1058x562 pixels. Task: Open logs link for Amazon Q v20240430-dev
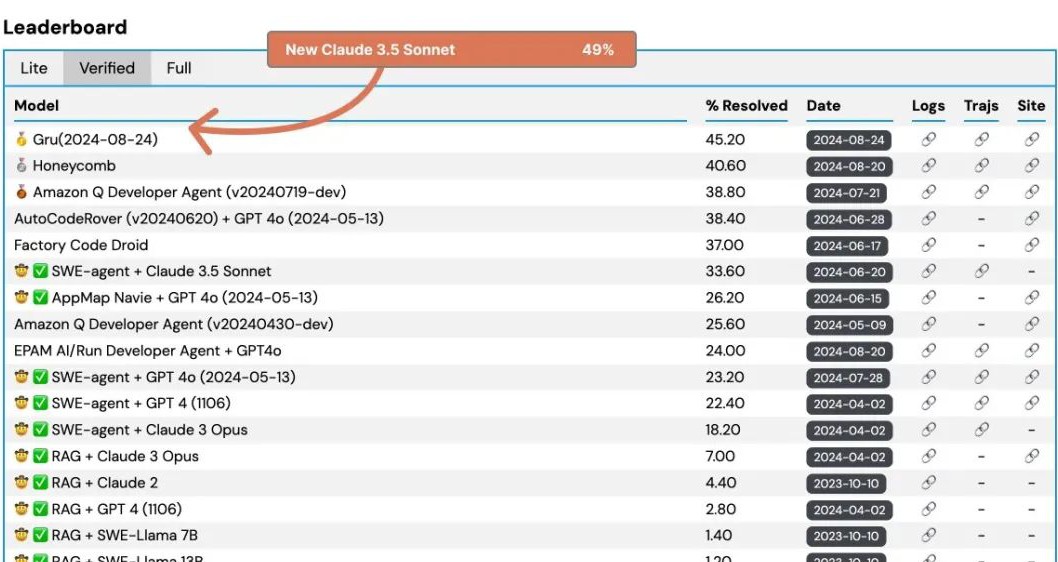(x=929, y=324)
